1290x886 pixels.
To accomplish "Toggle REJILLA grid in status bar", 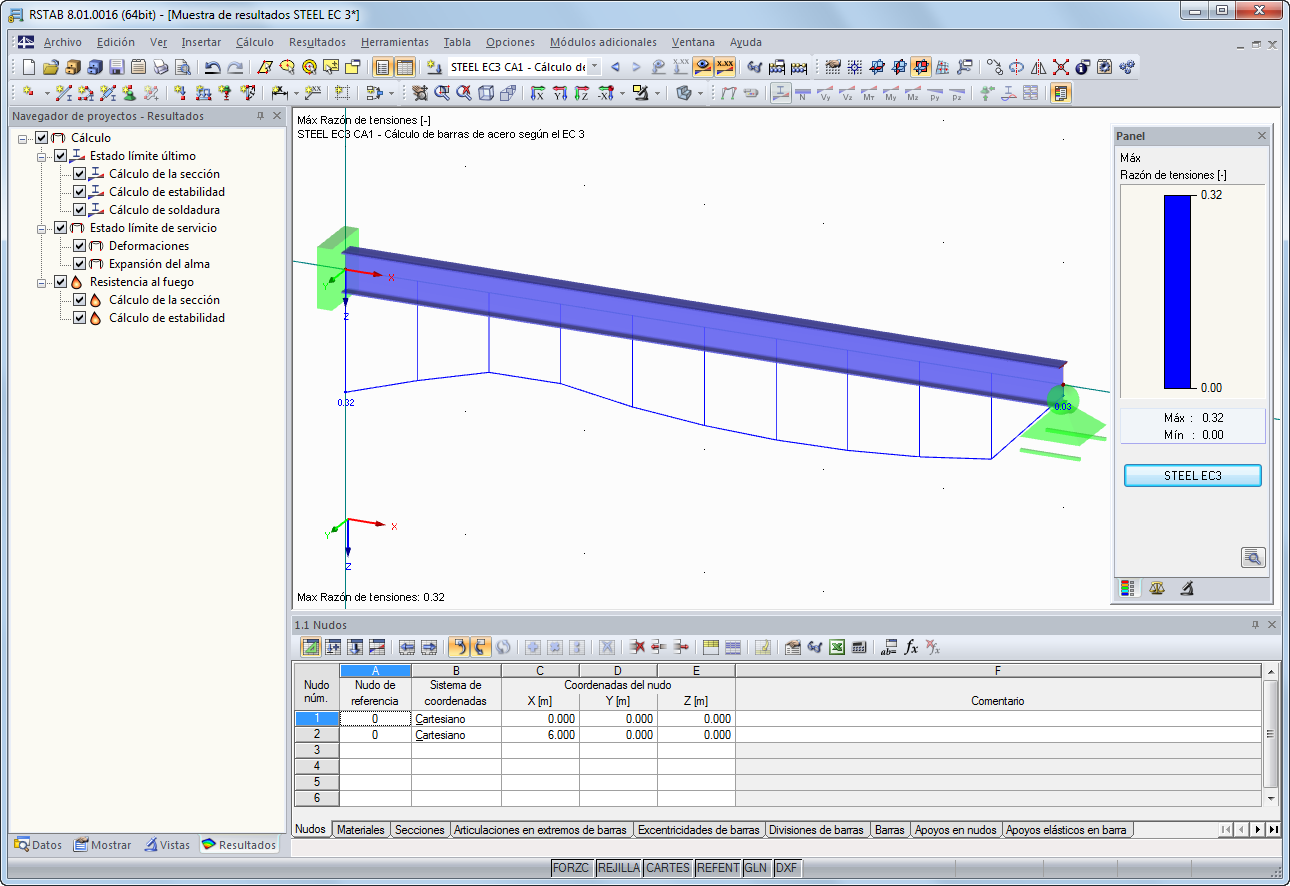I will [618, 868].
